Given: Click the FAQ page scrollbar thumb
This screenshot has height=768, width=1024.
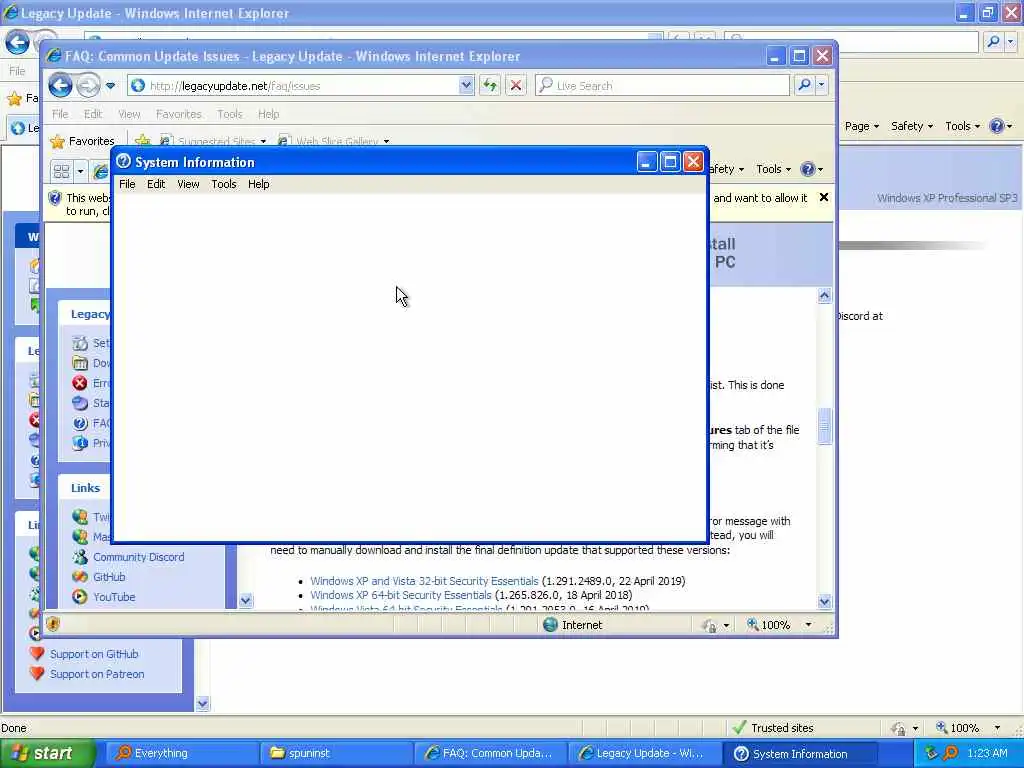Looking at the screenshot, I should [x=824, y=426].
